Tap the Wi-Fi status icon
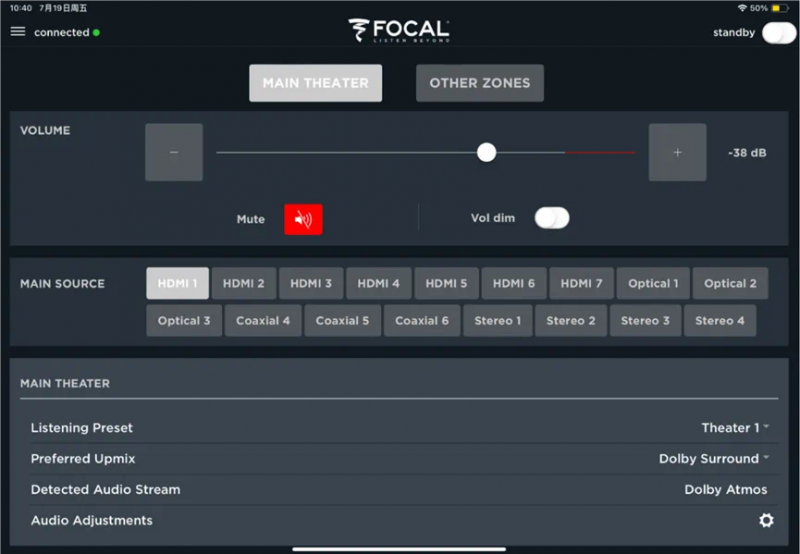 coord(742,8)
